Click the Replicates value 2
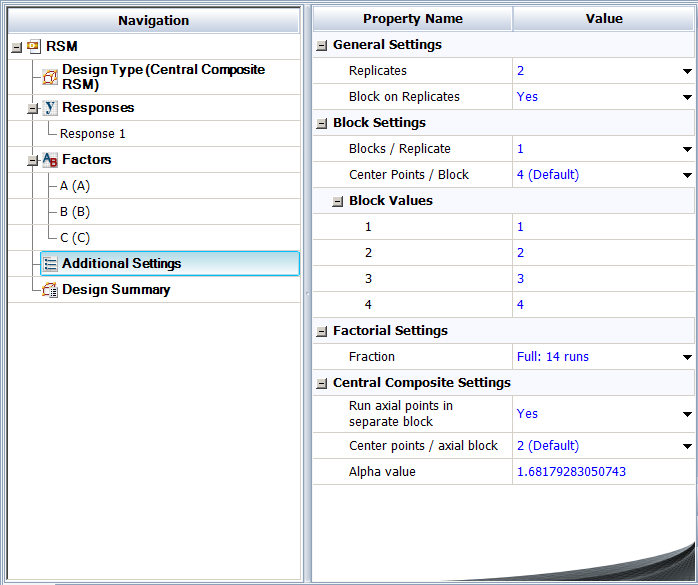 [x=520, y=71]
